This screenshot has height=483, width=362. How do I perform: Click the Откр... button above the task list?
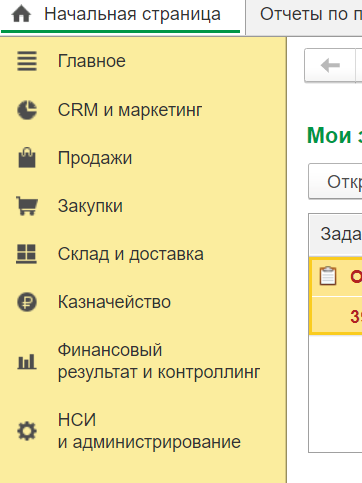tap(335, 181)
